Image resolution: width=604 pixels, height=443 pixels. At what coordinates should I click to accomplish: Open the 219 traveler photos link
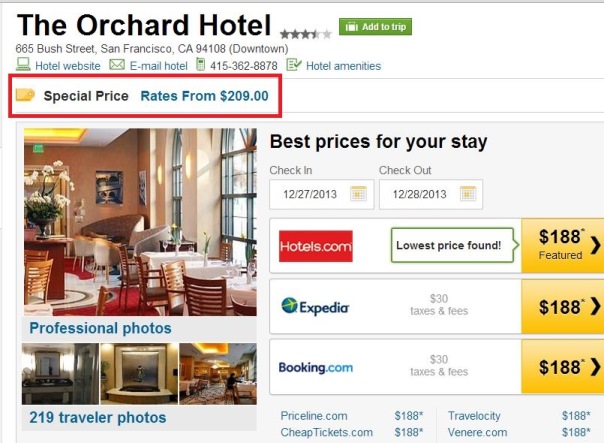(x=98, y=418)
